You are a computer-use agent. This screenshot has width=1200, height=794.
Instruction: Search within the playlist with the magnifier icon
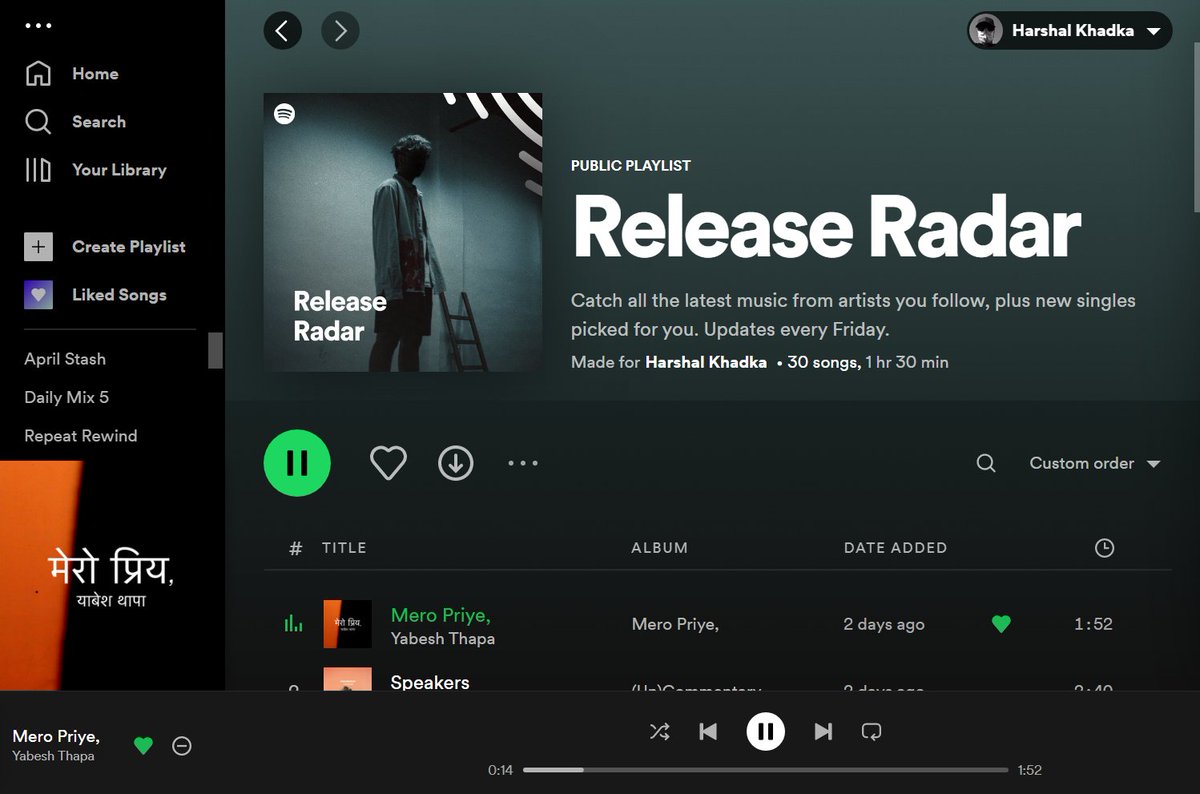point(986,463)
